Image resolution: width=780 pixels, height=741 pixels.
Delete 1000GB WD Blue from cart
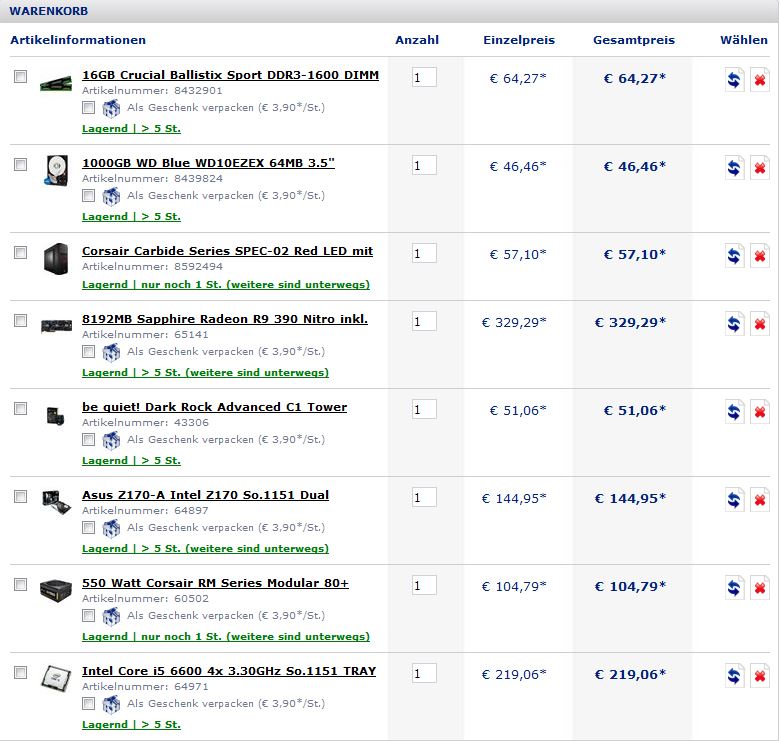click(760, 168)
